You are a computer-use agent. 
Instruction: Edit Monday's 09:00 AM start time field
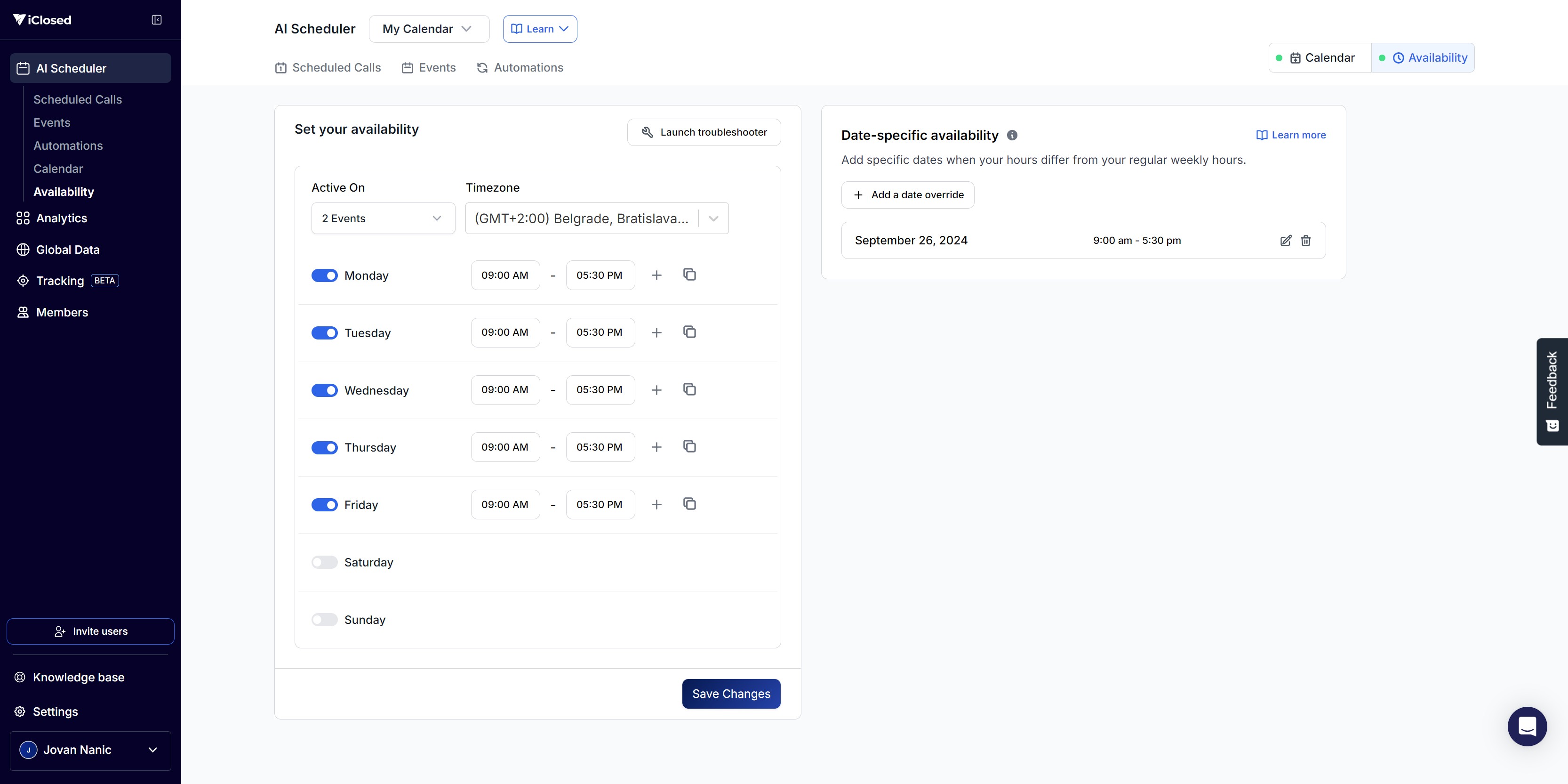click(x=504, y=275)
